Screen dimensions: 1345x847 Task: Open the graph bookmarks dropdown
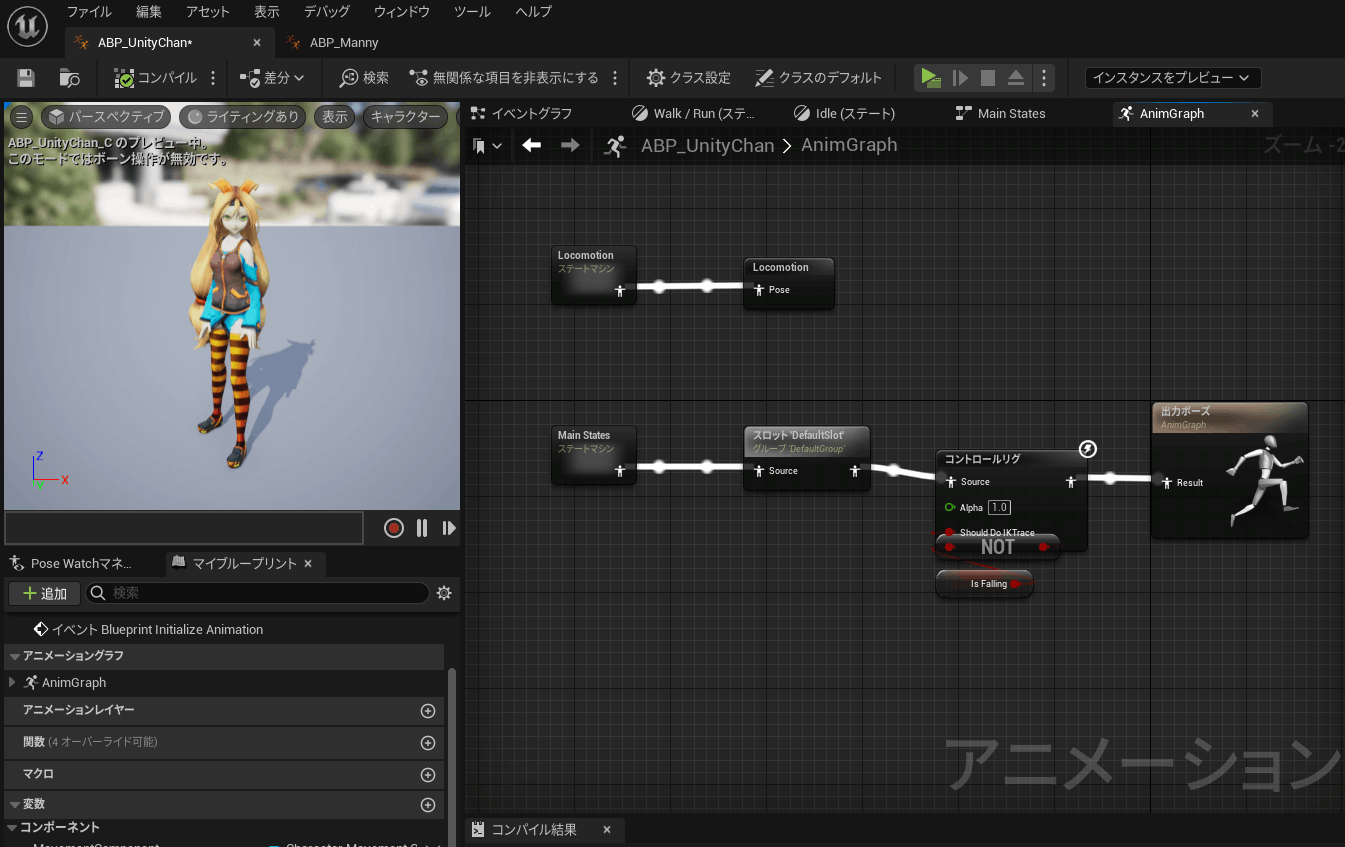coord(488,146)
